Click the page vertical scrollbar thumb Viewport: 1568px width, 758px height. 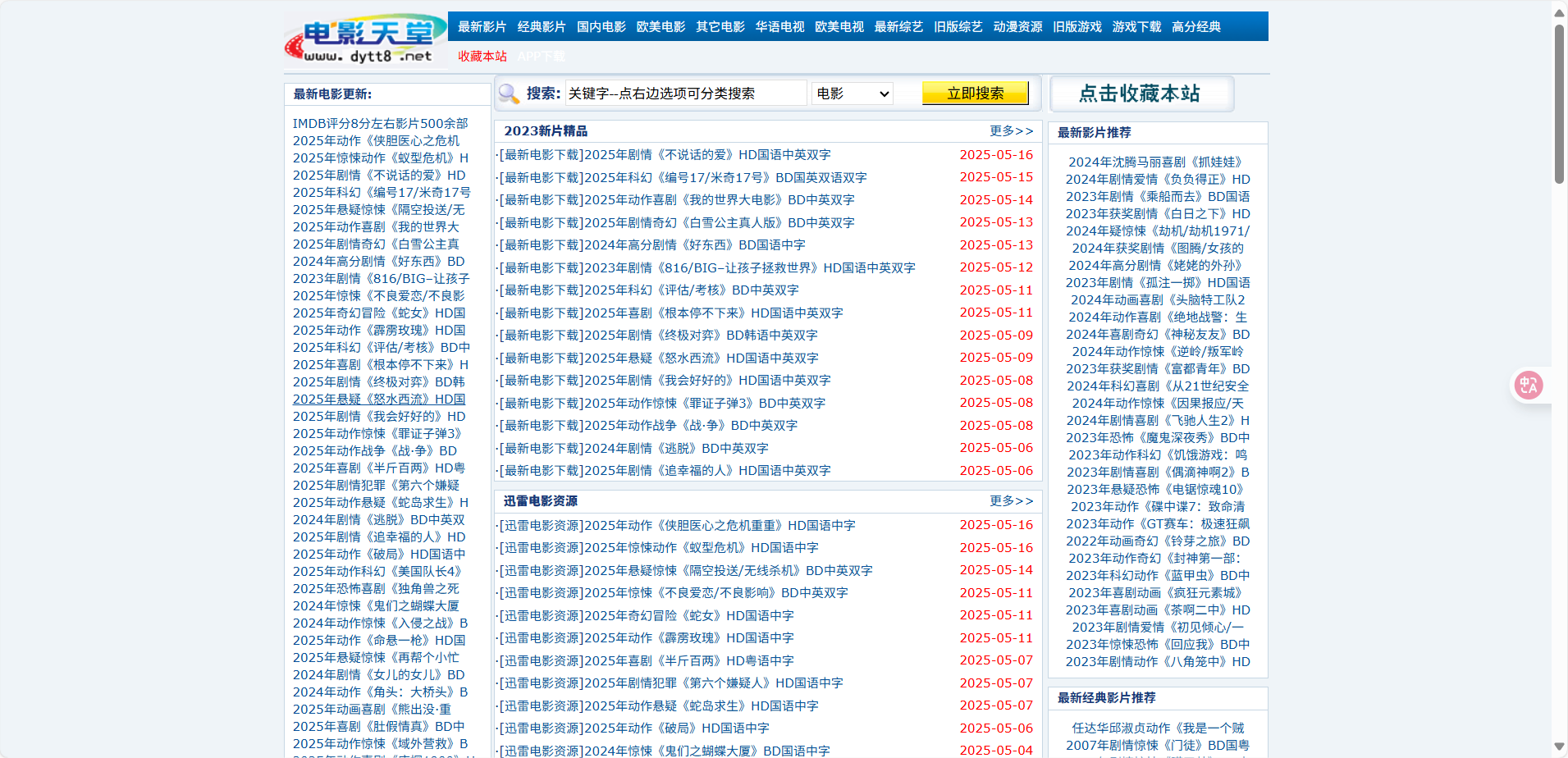click(1559, 103)
